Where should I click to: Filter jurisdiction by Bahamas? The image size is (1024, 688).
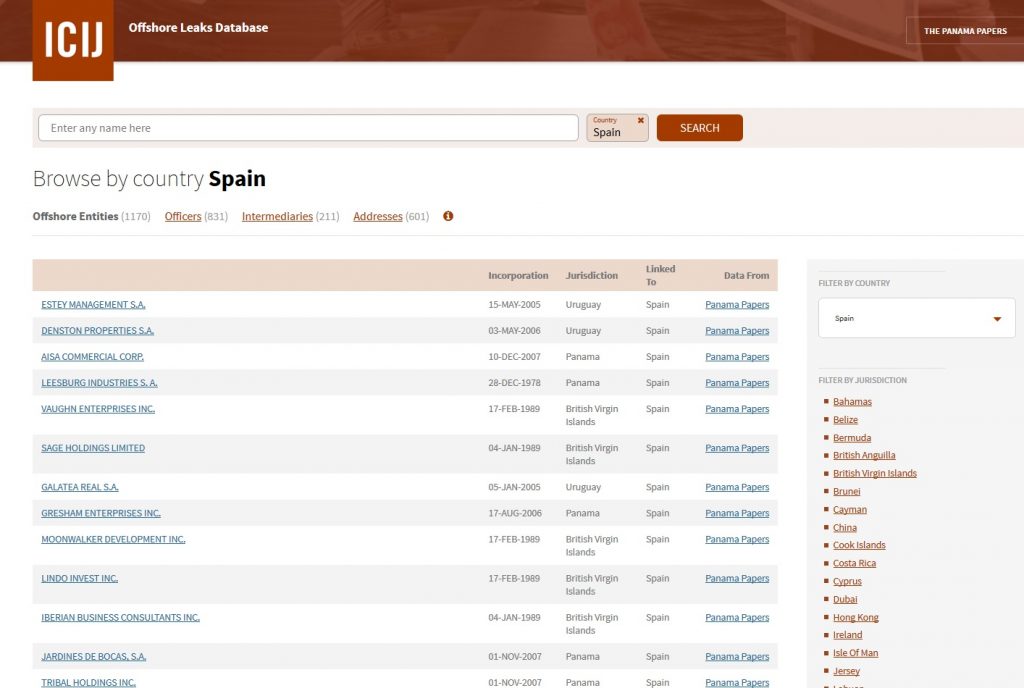[x=852, y=401]
